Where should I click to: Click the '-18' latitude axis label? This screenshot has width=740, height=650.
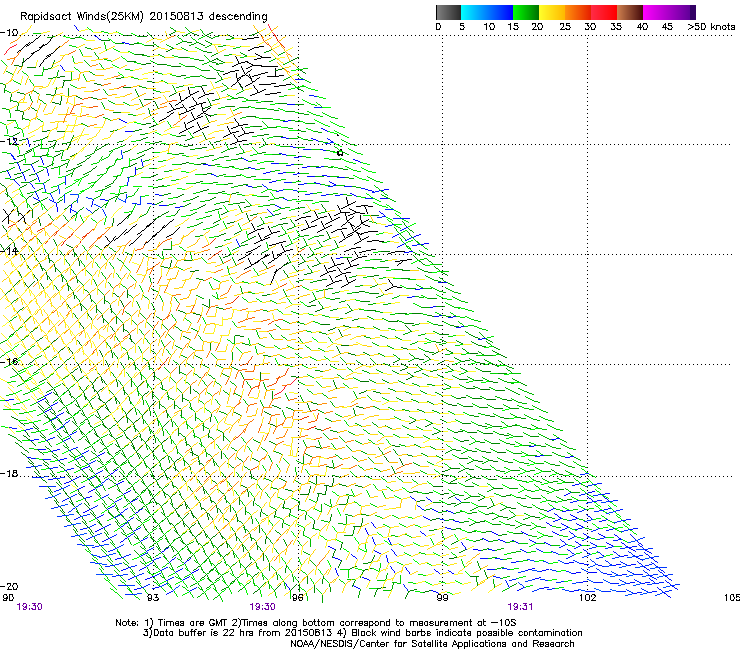[9, 473]
